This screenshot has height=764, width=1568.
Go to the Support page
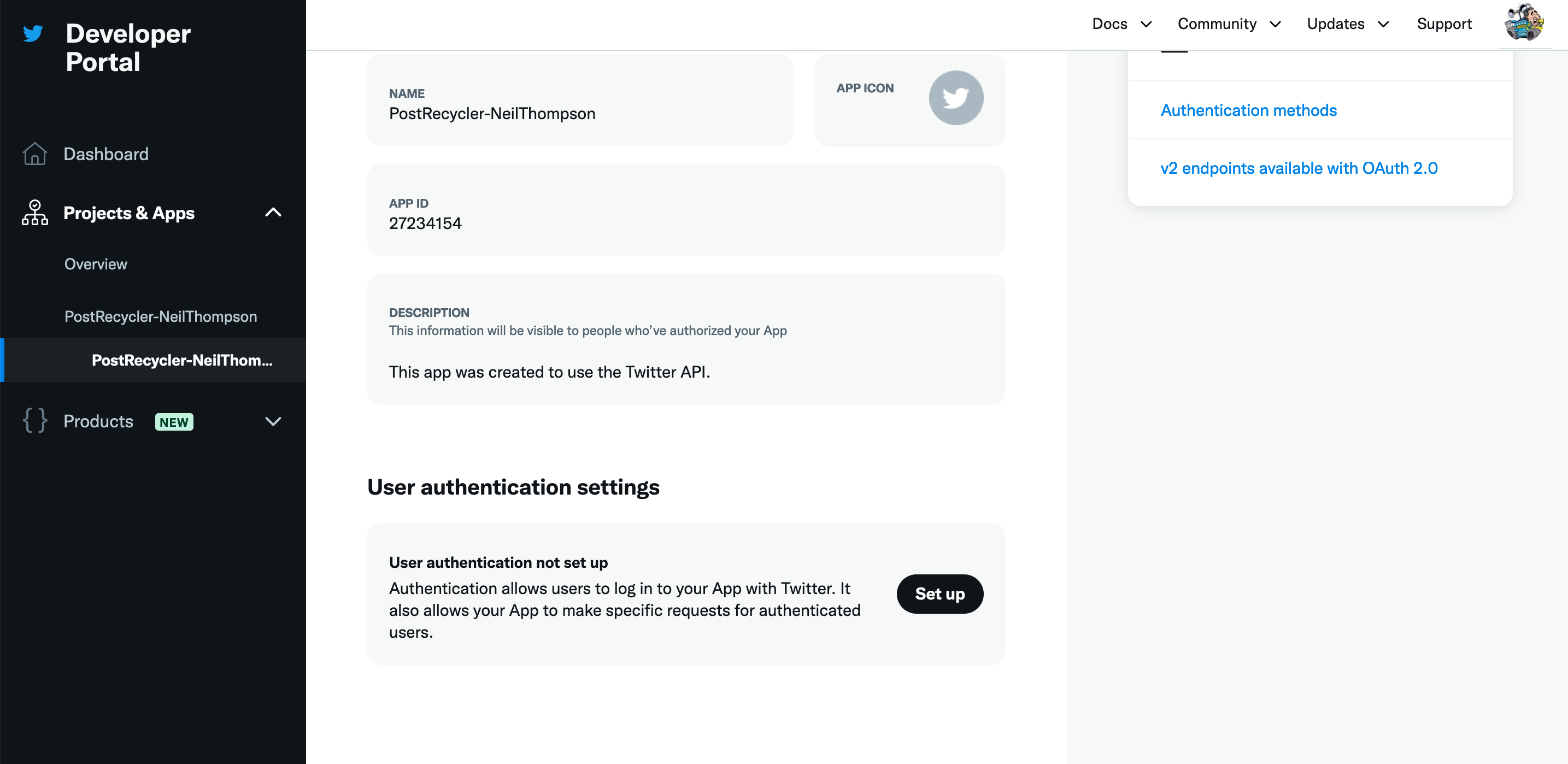pos(1444,23)
